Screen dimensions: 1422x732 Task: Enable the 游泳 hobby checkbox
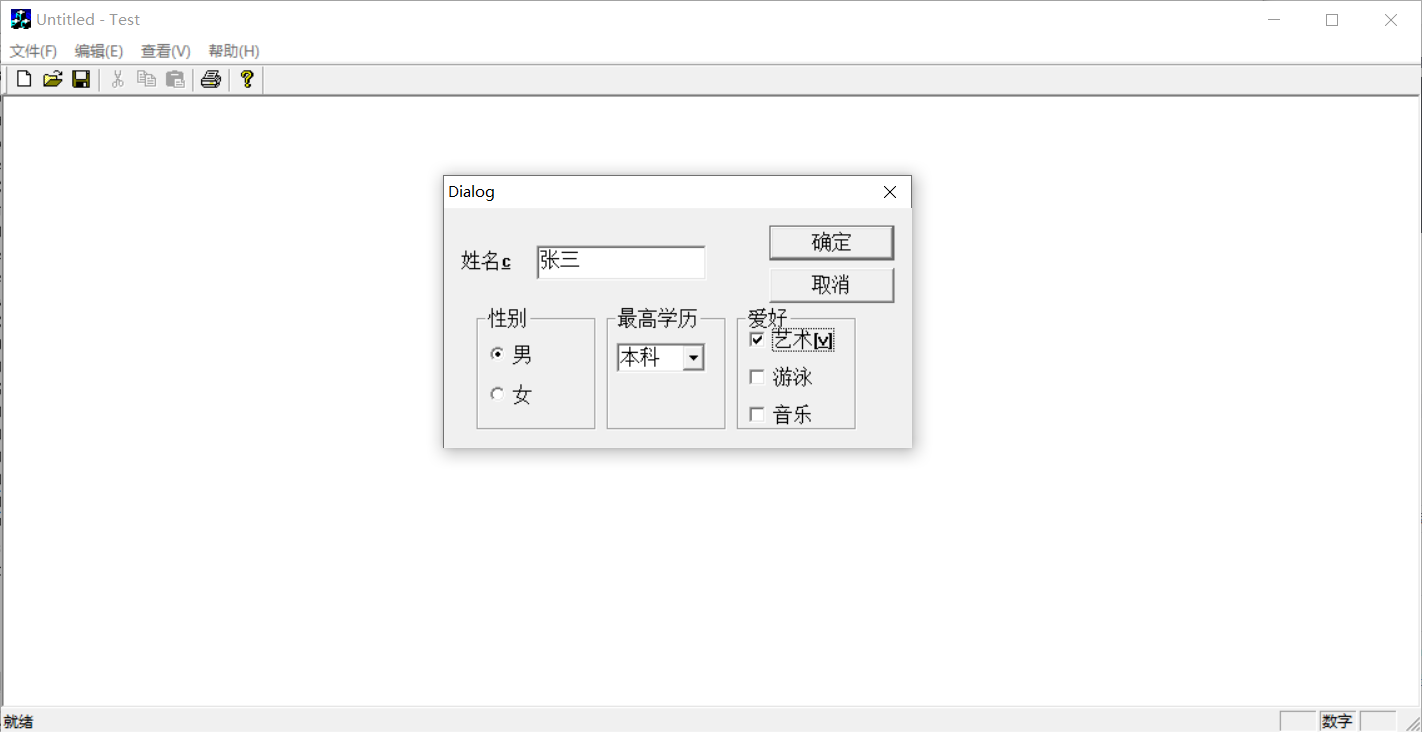pos(757,376)
